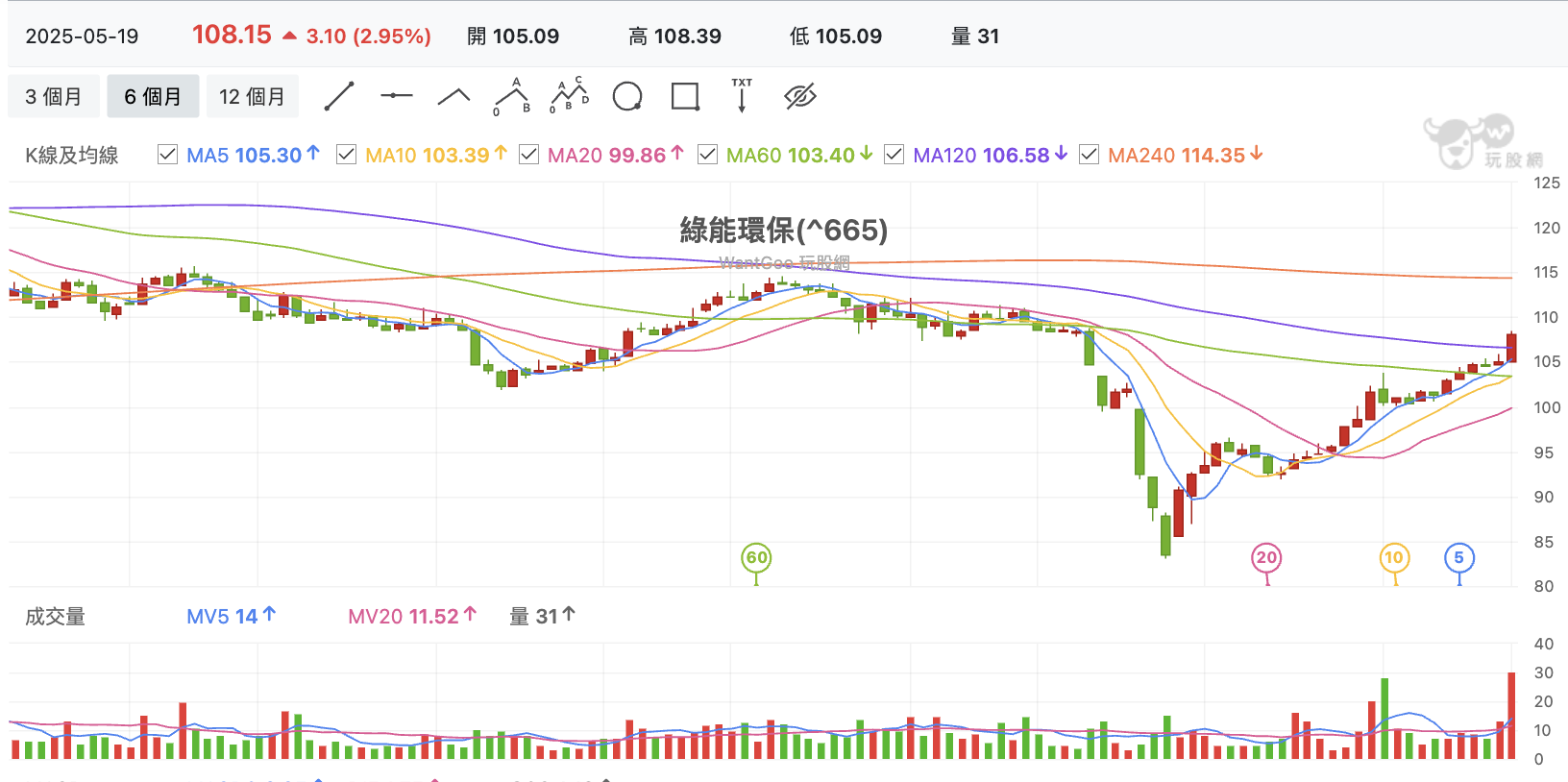The image size is (1568, 782).
Task: Uncheck the MA60 moving average checkbox
Action: point(707,155)
